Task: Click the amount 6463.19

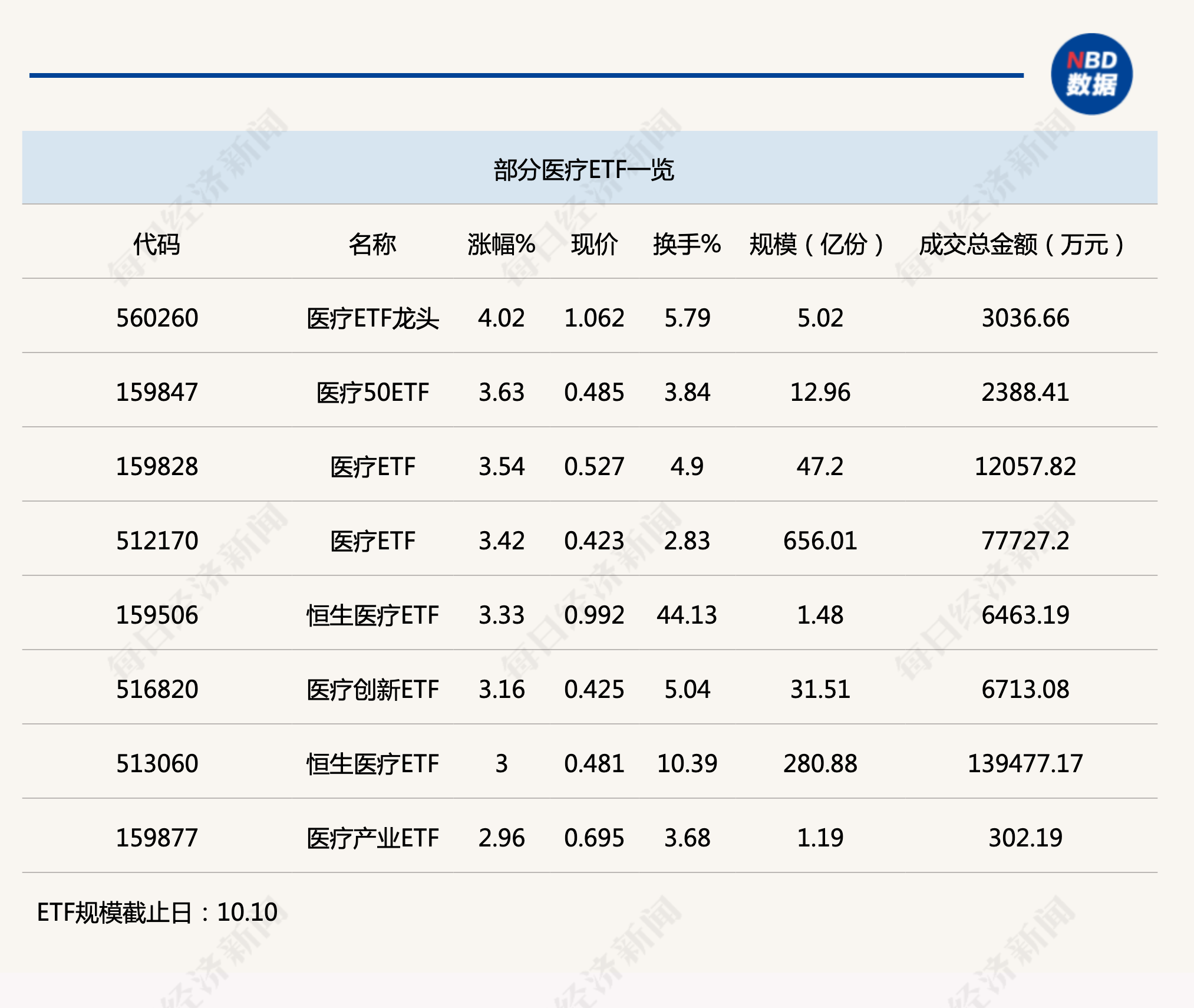Action: (1025, 615)
